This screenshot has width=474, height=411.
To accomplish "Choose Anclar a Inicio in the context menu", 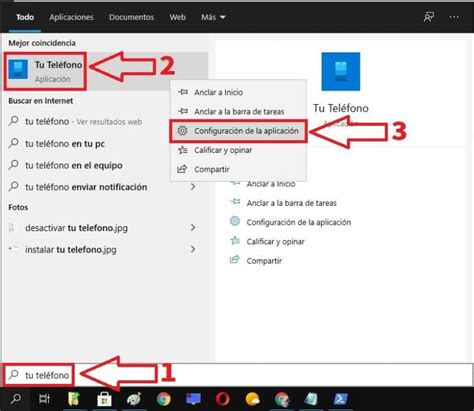I will tap(238, 92).
